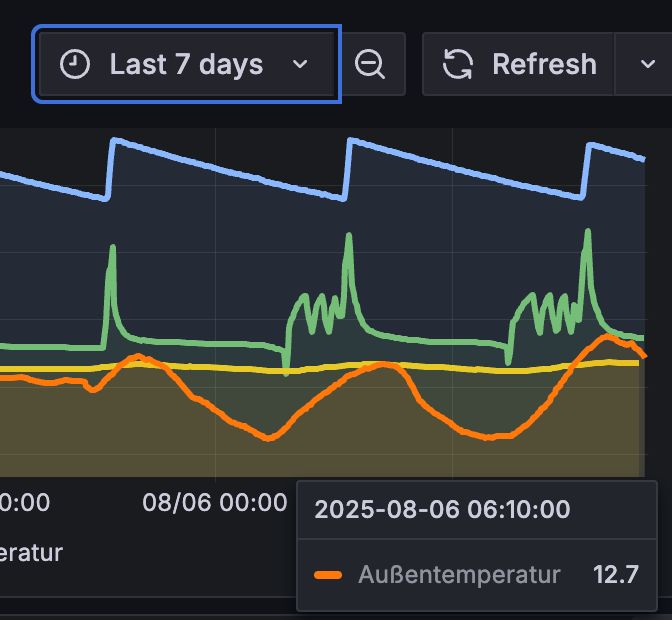Click the green line's first narrow spike
This screenshot has width=672, height=620.
[112, 248]
